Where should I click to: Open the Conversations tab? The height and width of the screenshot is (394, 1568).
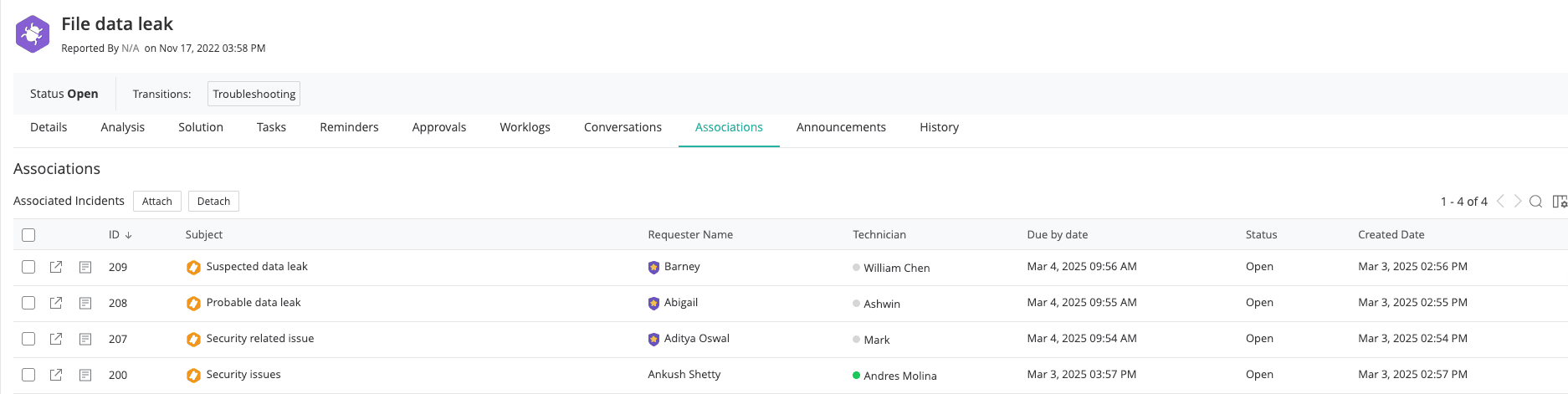[623, 127]
